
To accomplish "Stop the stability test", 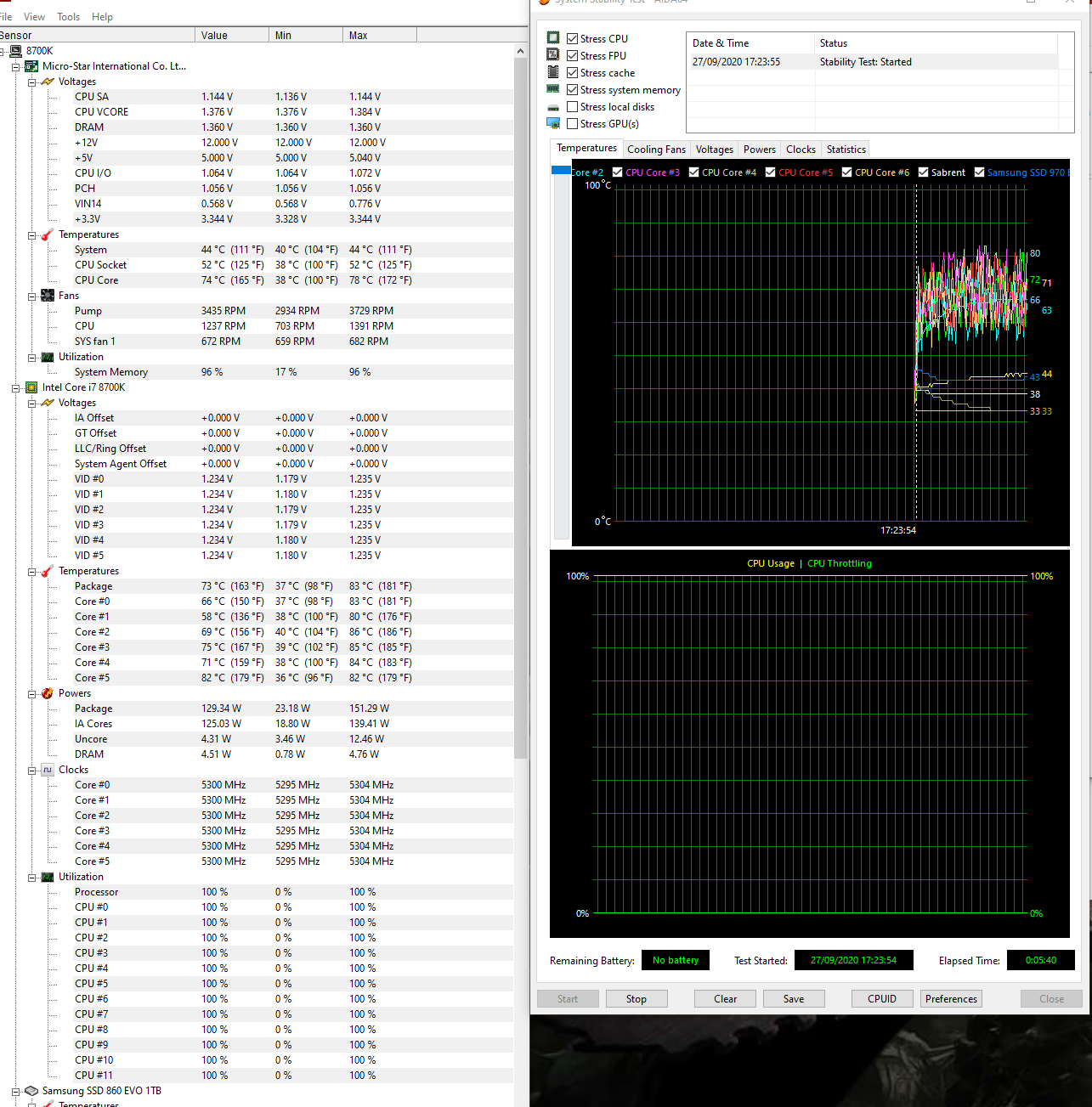I will [x=637, y=999].
